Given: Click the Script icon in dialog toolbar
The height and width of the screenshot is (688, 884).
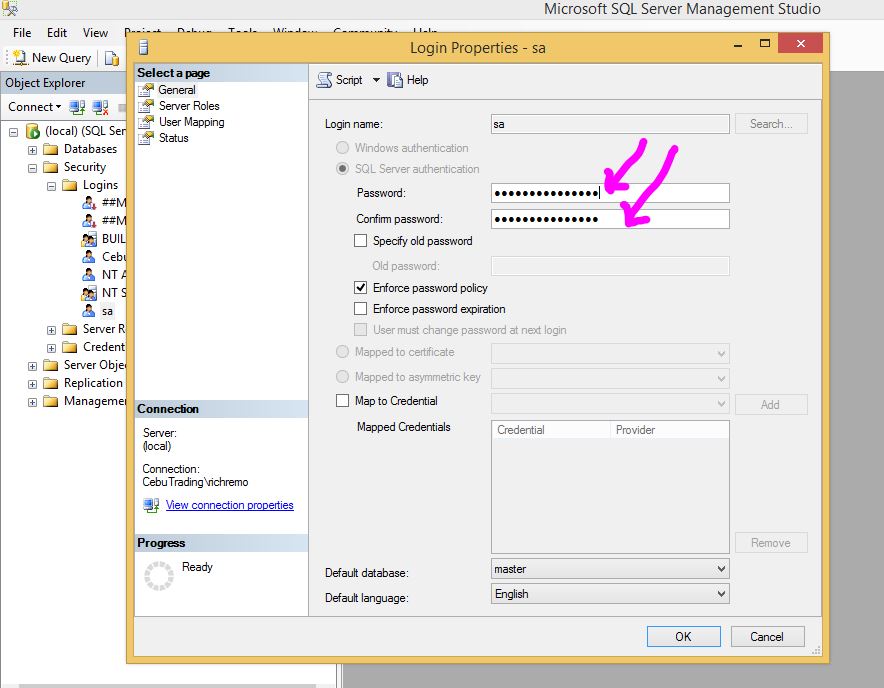Looking at the screenshot, I should tap(324, 80).
